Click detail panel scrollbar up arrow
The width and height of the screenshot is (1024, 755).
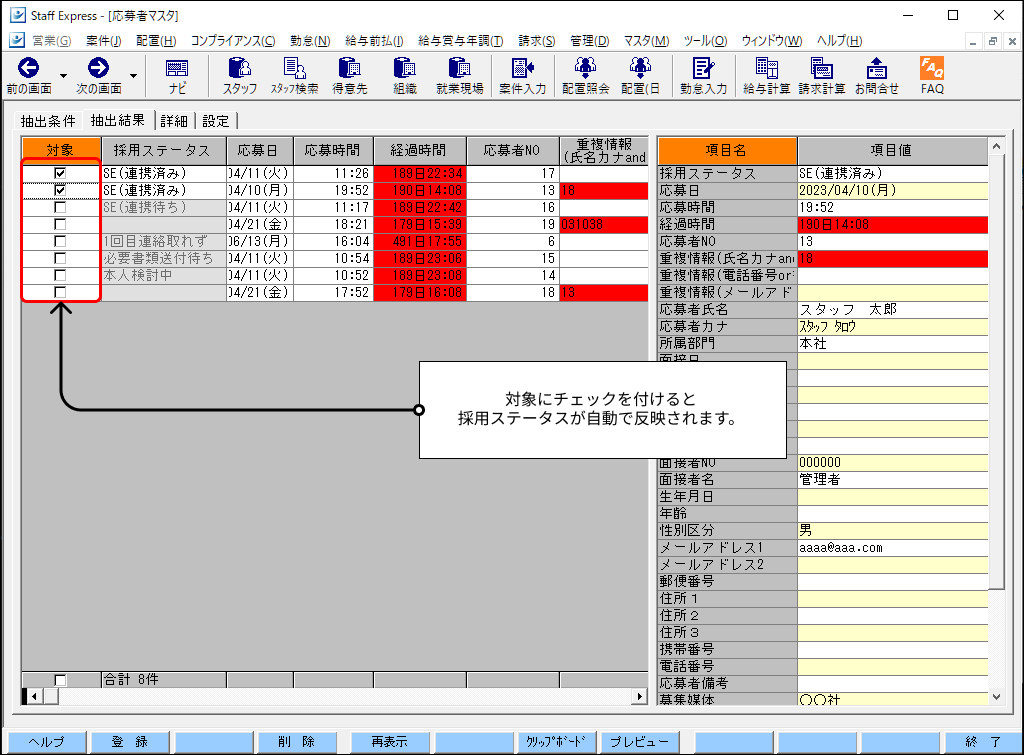pos(997,146)
